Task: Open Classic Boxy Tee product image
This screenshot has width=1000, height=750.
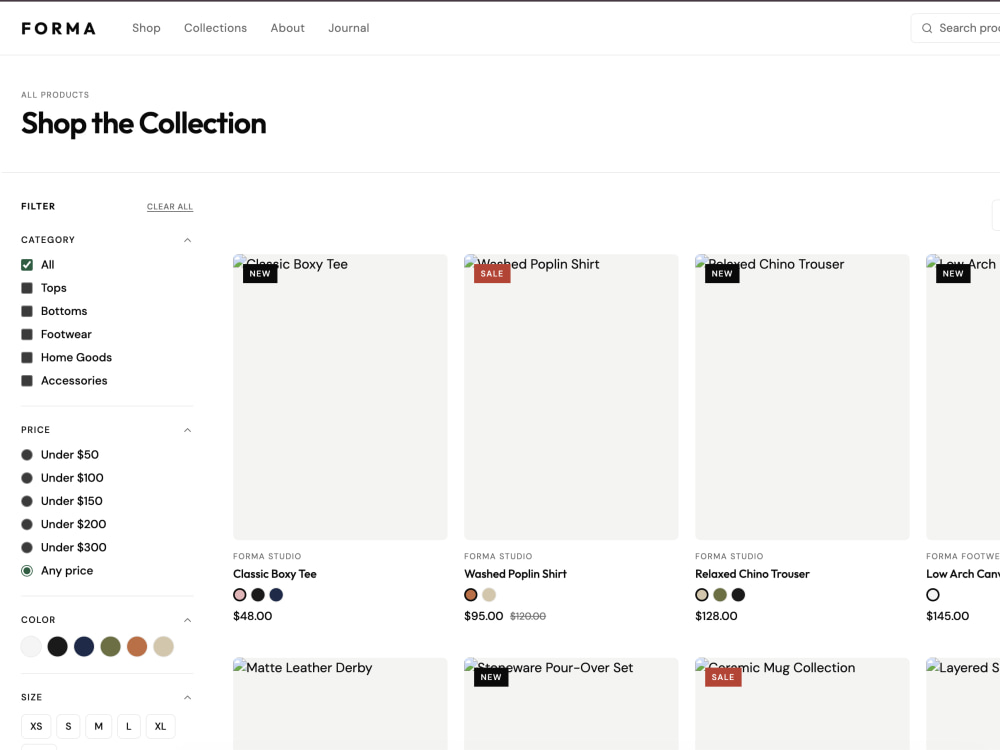Action: (340, 397)
